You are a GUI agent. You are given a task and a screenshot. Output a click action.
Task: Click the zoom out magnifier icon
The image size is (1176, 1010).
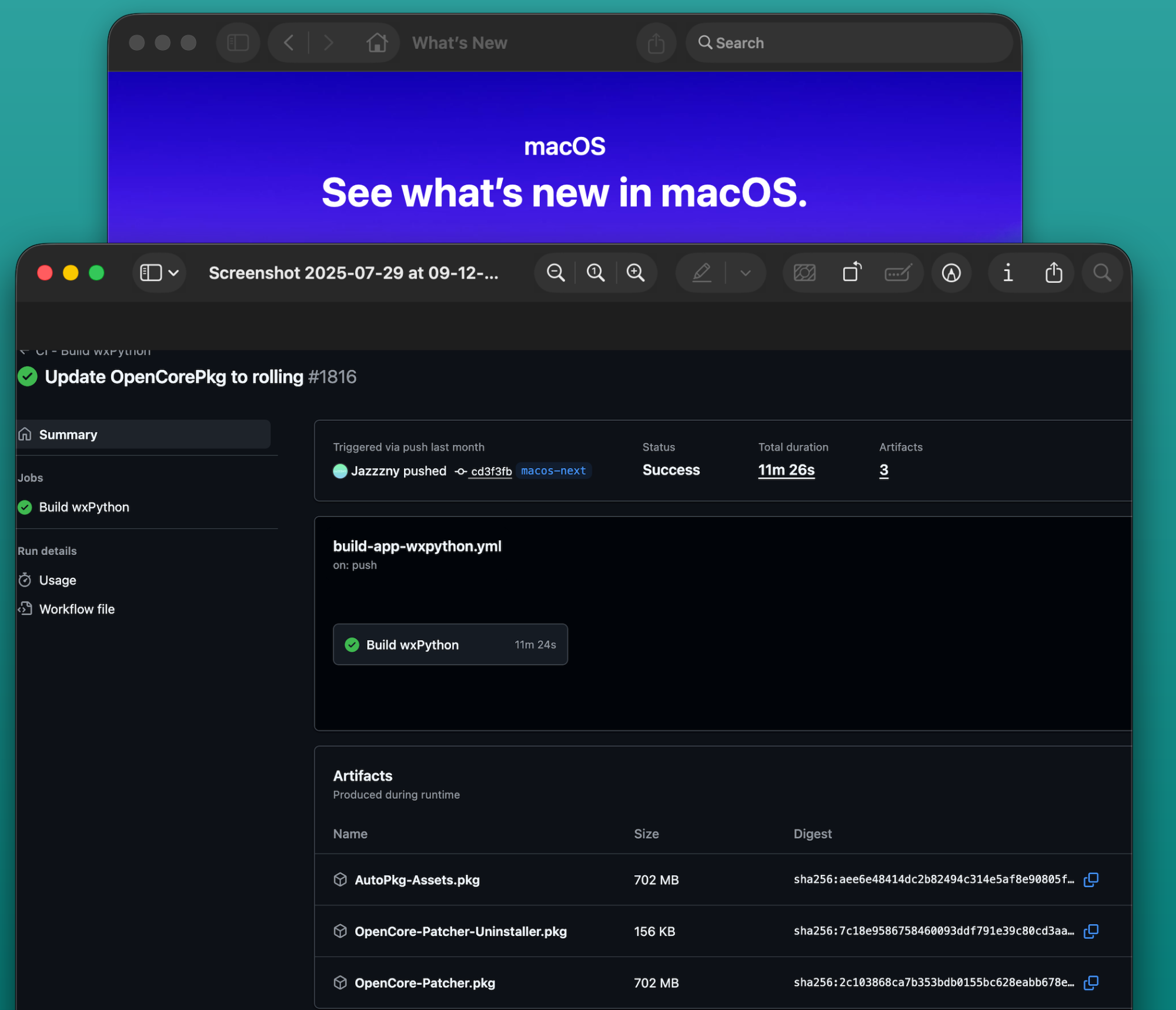(555, 273)
